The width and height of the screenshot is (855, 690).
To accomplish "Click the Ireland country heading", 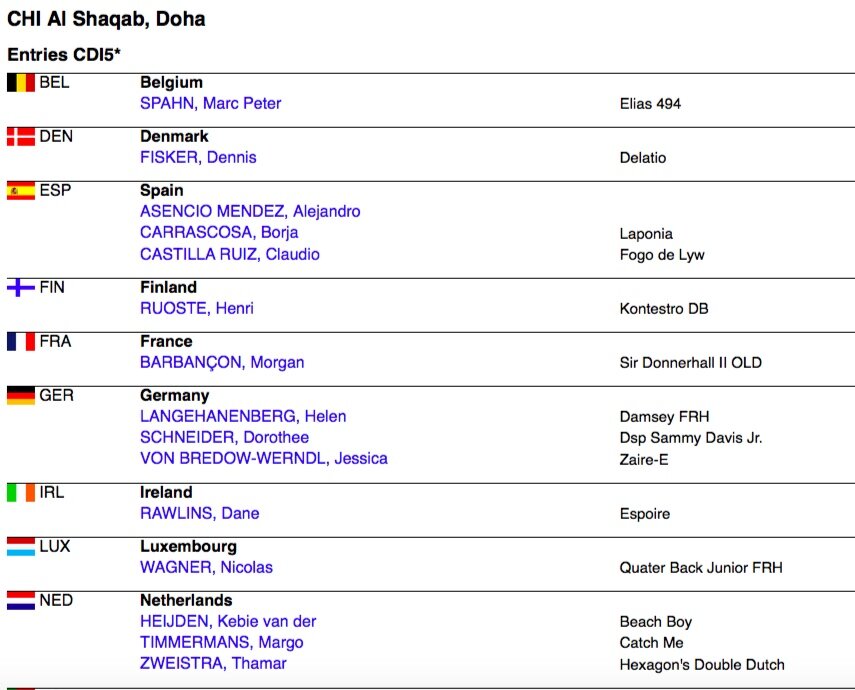I will tap(166, 493).
